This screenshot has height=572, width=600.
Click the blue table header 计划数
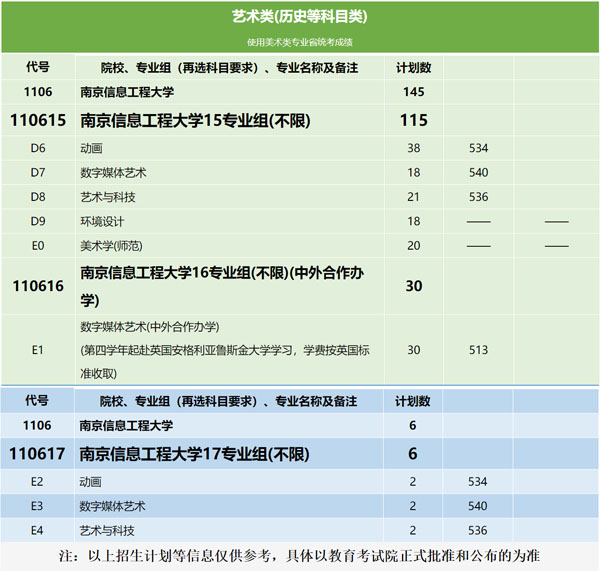click(x=413, y=401)
